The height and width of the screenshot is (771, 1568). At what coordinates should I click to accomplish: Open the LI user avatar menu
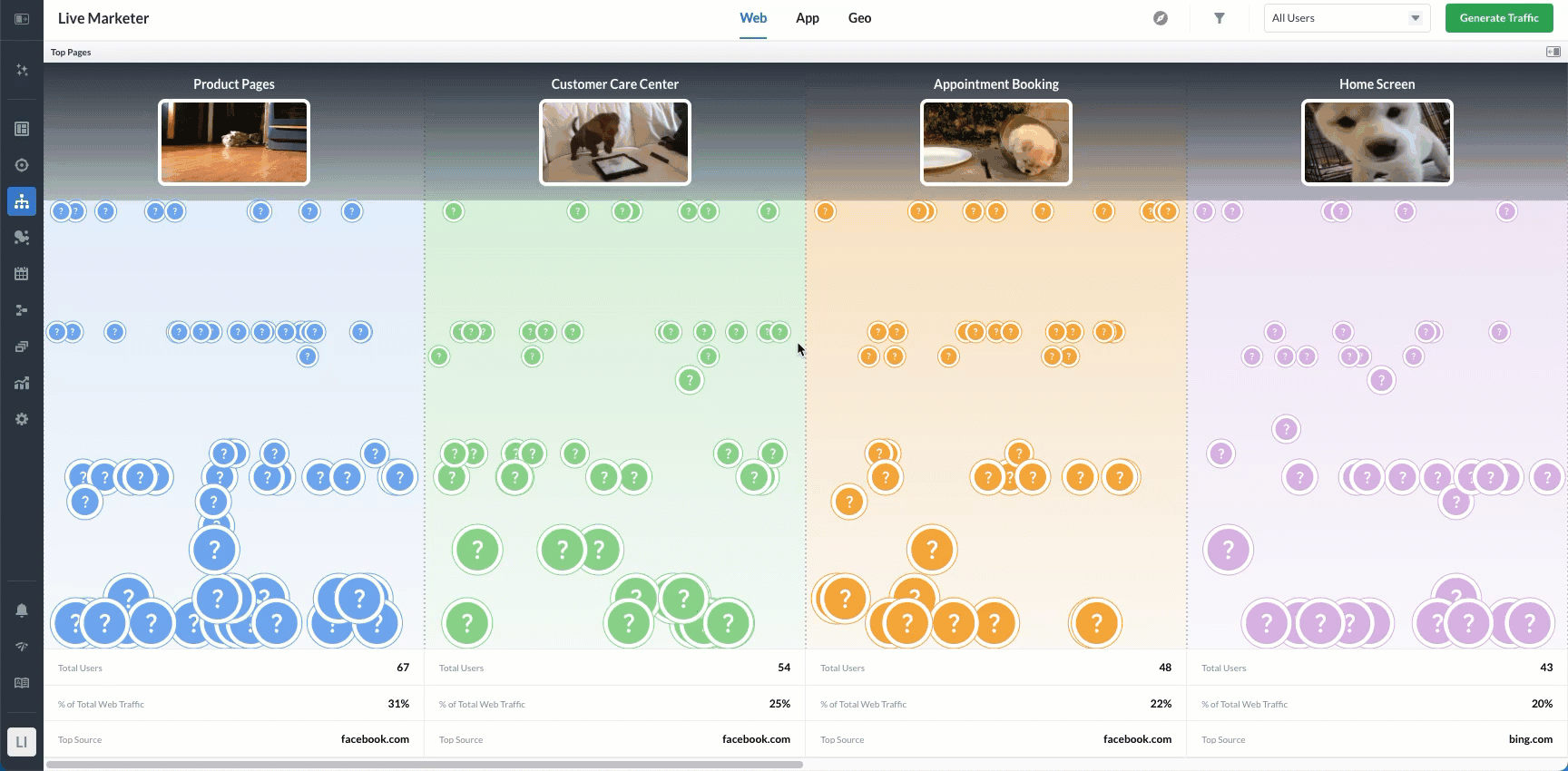(x=22, y=742)
